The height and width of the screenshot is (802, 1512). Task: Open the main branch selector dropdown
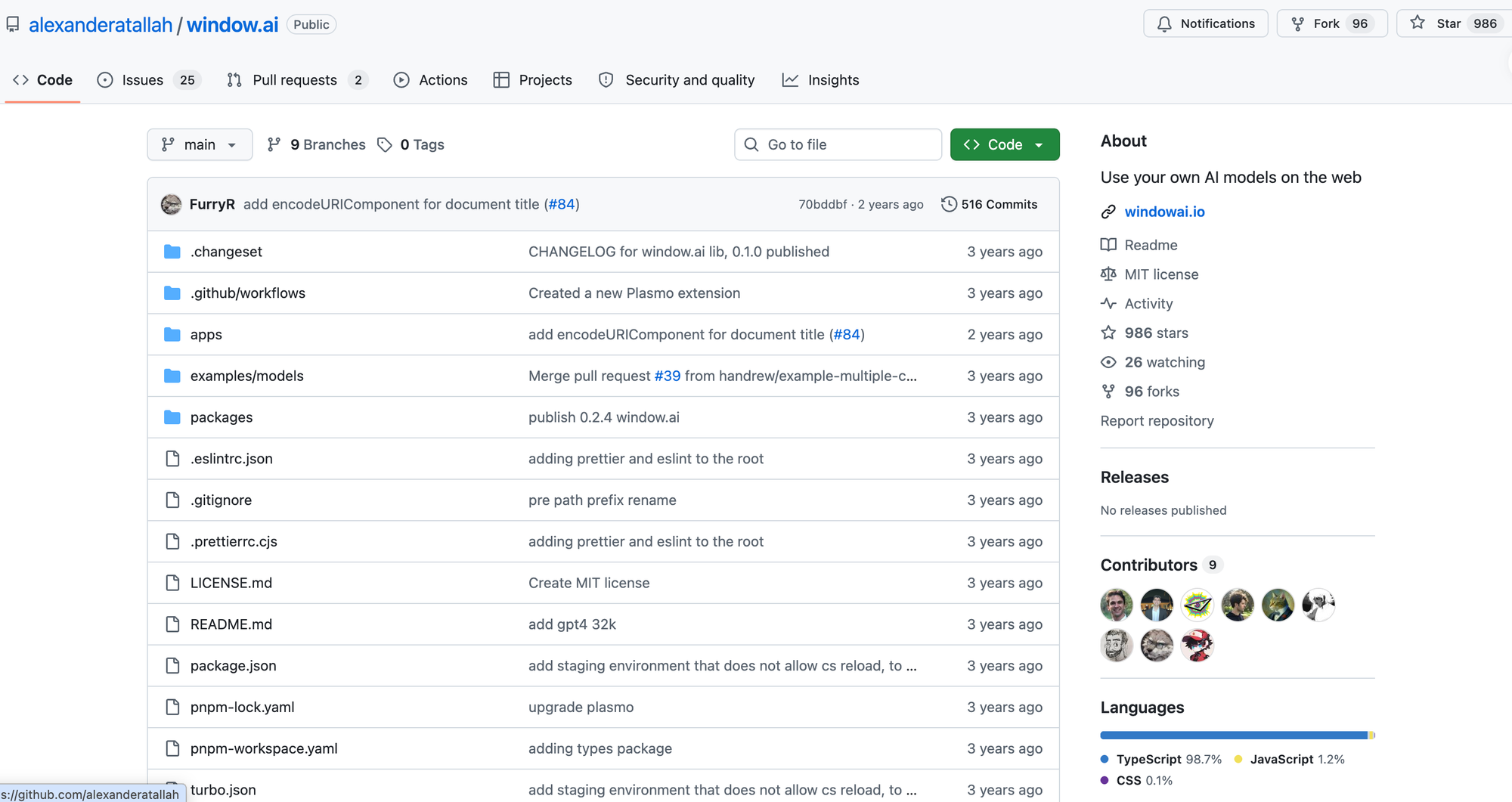(200, 144)
